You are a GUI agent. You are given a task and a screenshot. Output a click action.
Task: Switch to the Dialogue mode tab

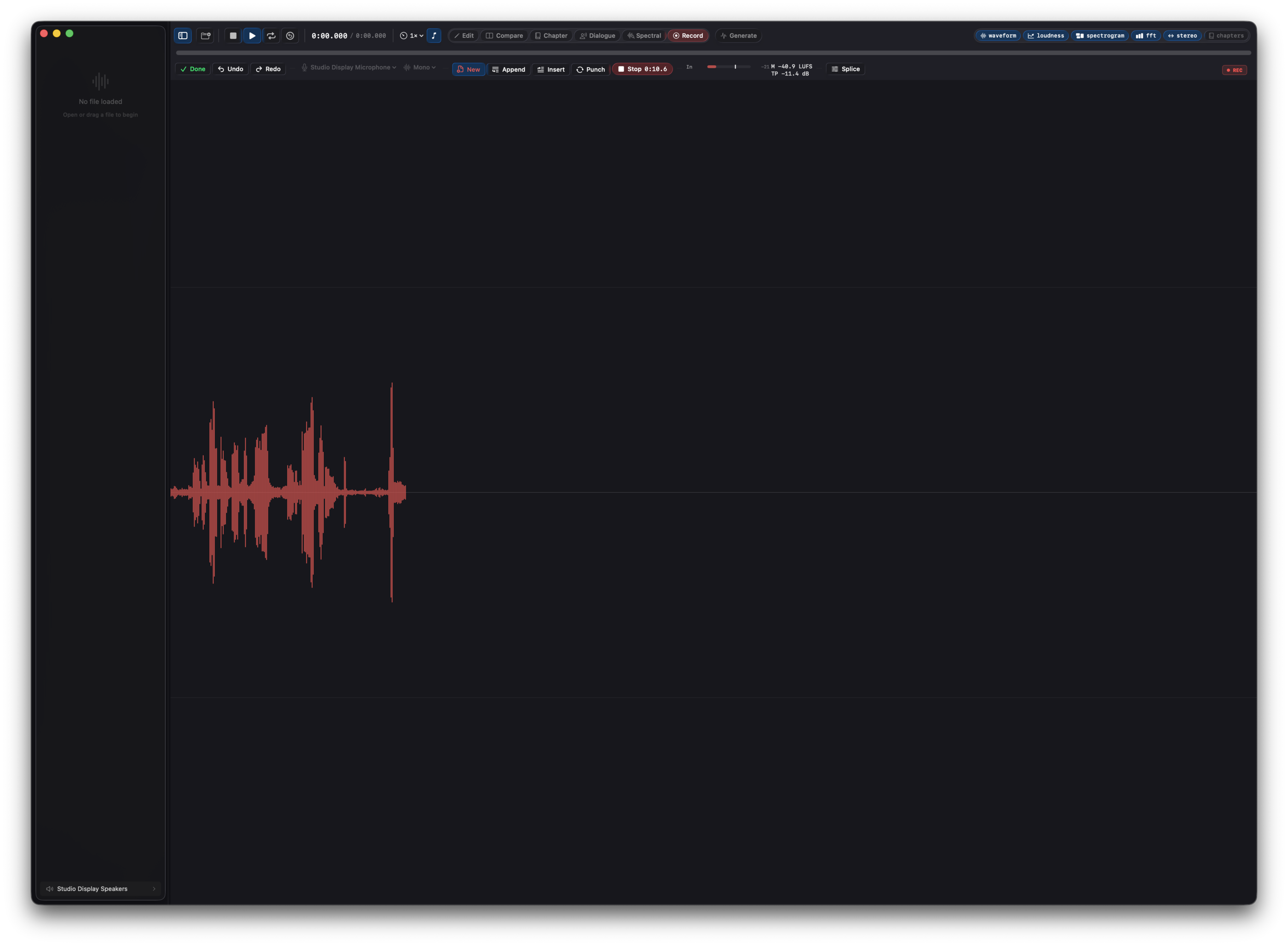click(598, 35)
